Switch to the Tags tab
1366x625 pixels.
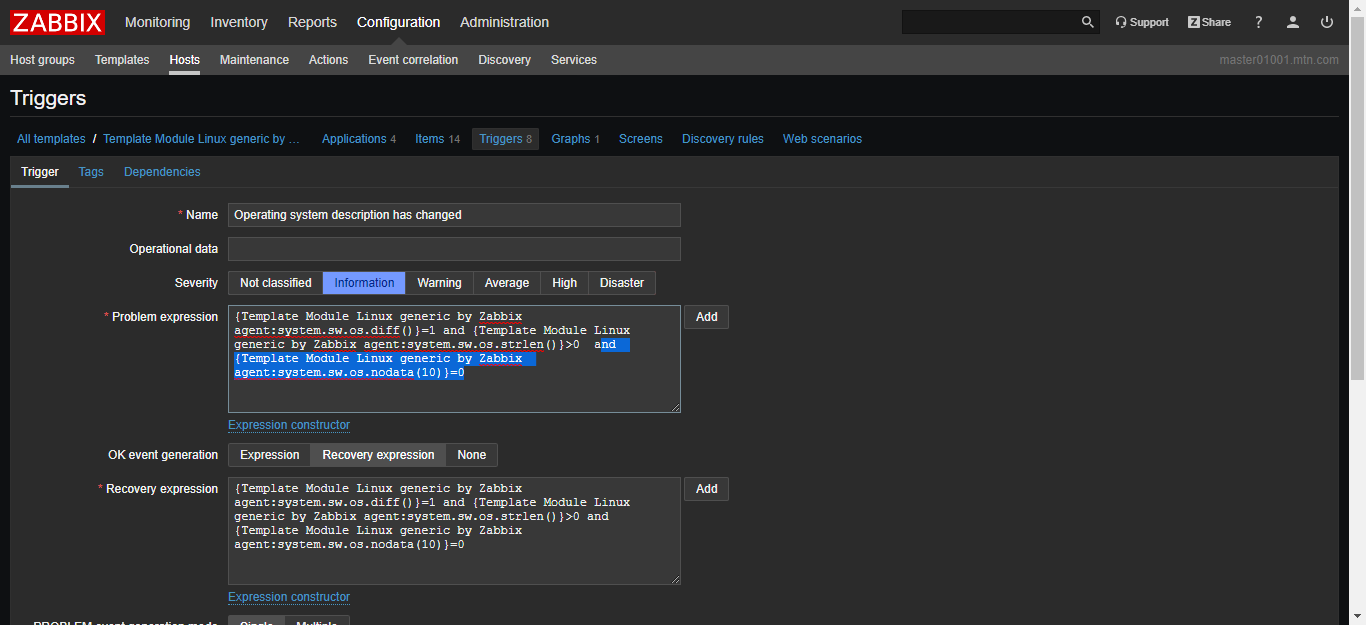coord(90,172)
